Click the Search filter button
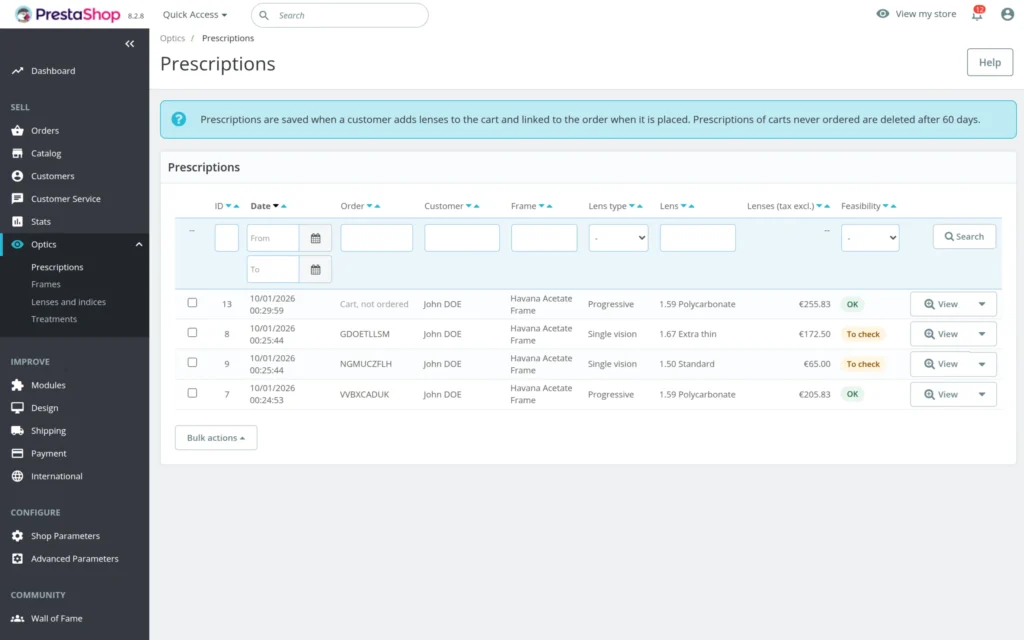The height and width of the screenshot is (640, 1024). 964,236
